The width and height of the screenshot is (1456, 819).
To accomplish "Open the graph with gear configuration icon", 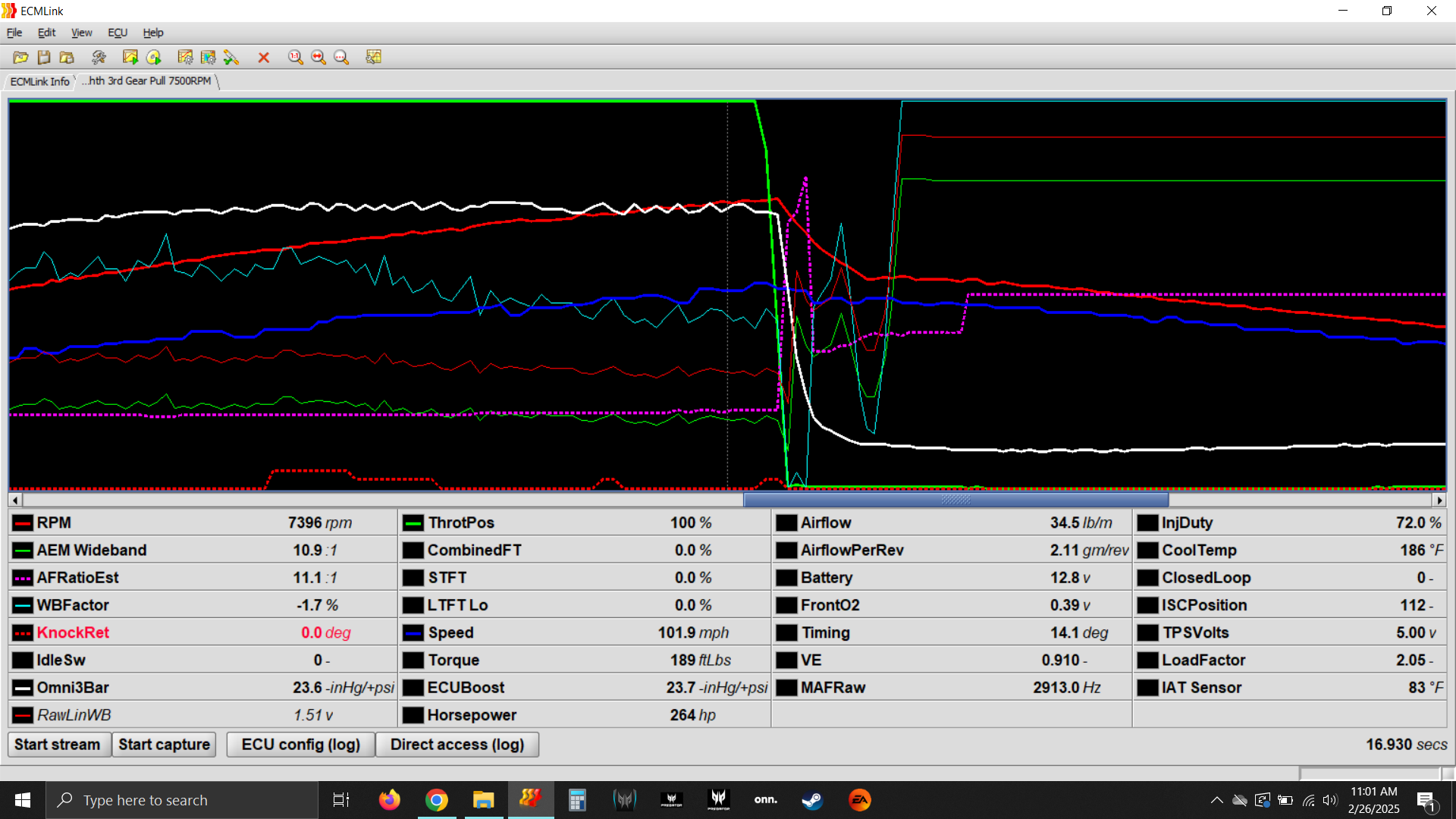I will (185, 57).
